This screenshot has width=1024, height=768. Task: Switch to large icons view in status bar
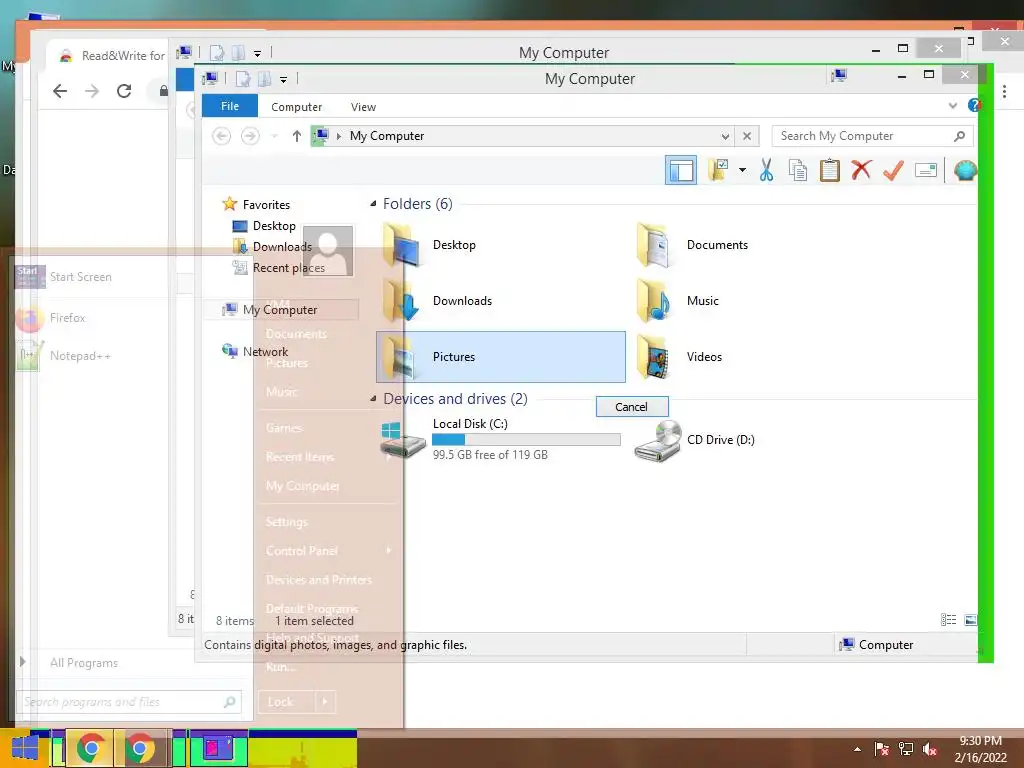[x=970, y=620]
